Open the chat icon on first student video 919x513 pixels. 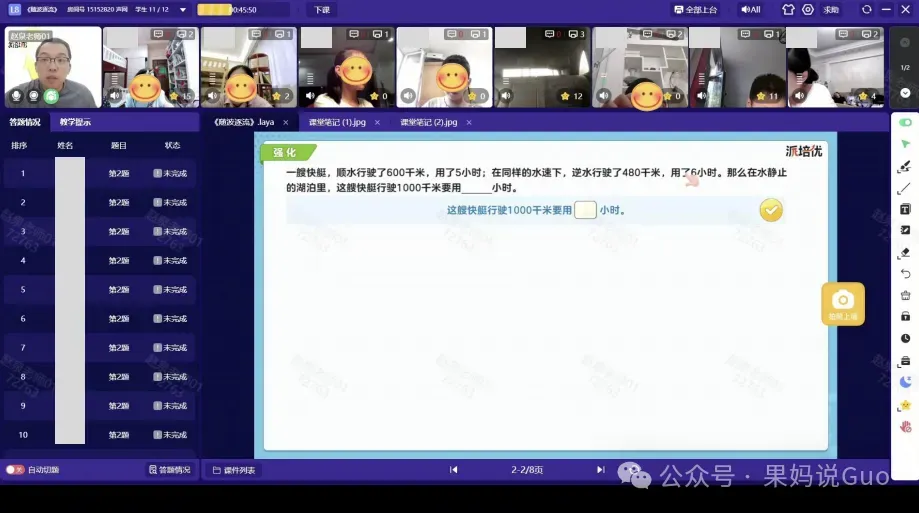click(158, 34)
